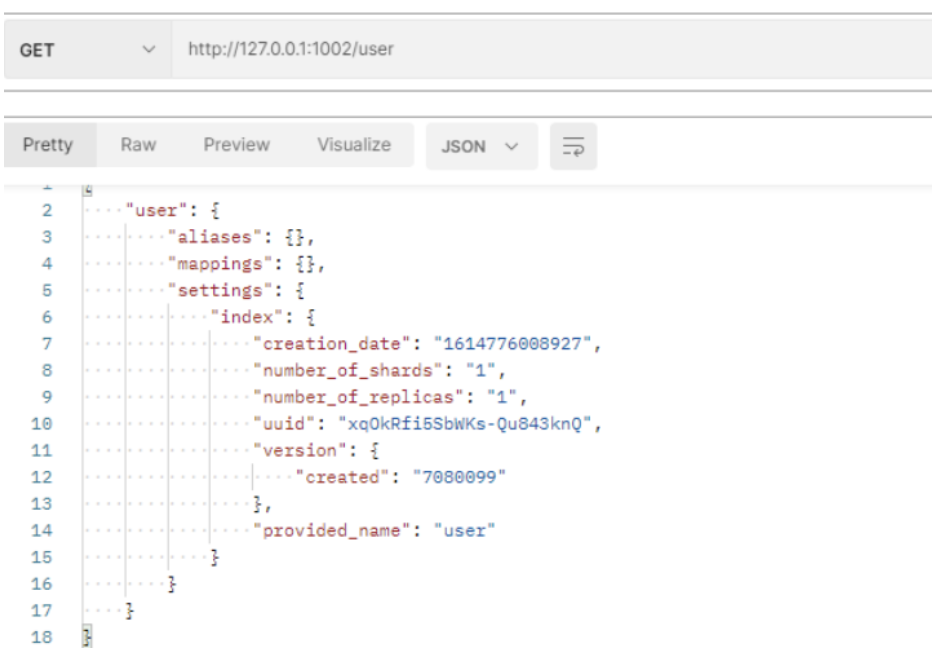Image resolution: width=932 pixels, height=672 pixels.
Task: Expand the JSON format dropdown
Action: pos(481,147)
